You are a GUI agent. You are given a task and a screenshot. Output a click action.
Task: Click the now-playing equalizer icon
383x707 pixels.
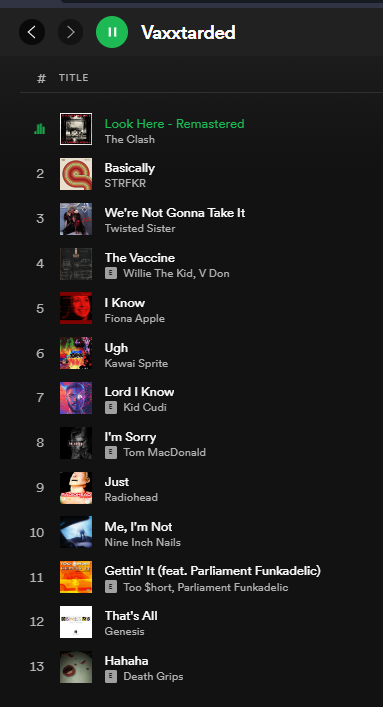pos(40,129)
